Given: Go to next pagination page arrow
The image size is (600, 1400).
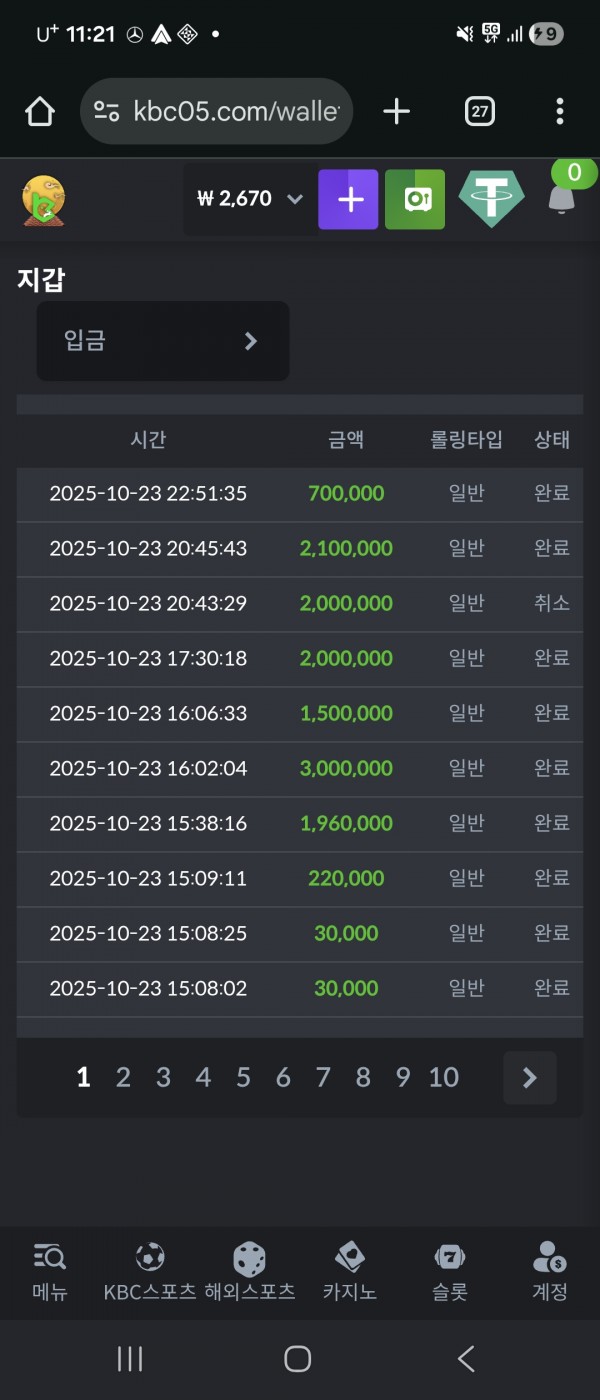Looking at the screenshot, I should click(529, 1077).
